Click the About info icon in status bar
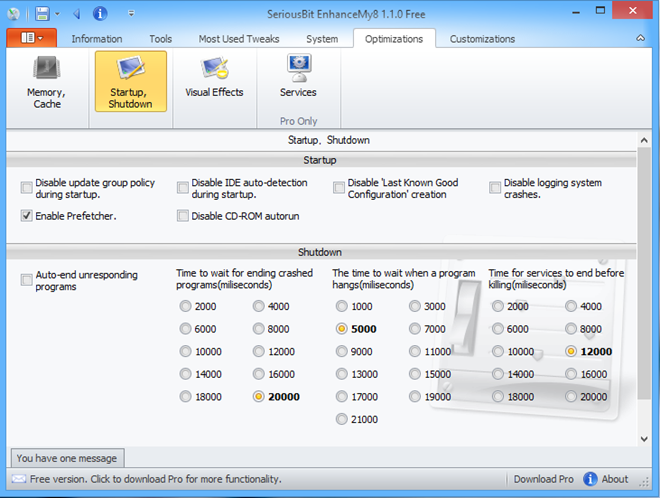The height and width of the screenshot is (498, 660). [x=590, y=479]
